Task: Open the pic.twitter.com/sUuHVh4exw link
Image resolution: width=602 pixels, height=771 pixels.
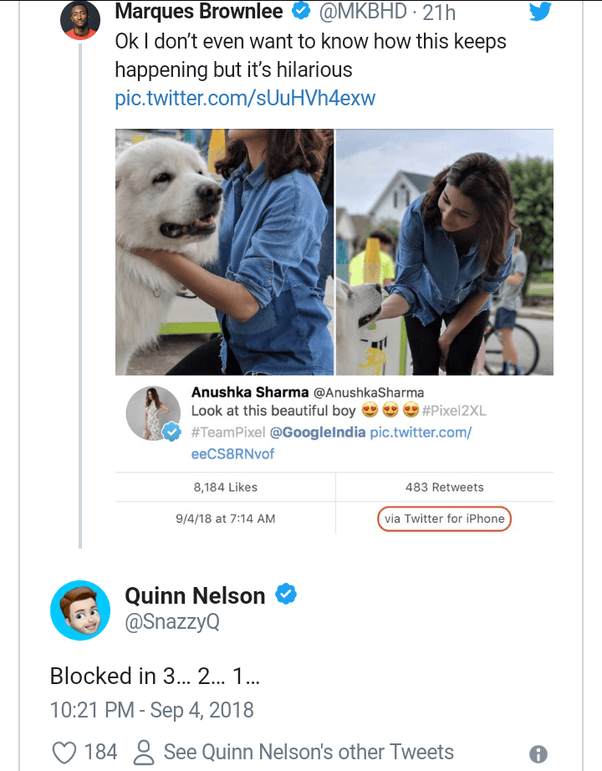Action: 245,99
